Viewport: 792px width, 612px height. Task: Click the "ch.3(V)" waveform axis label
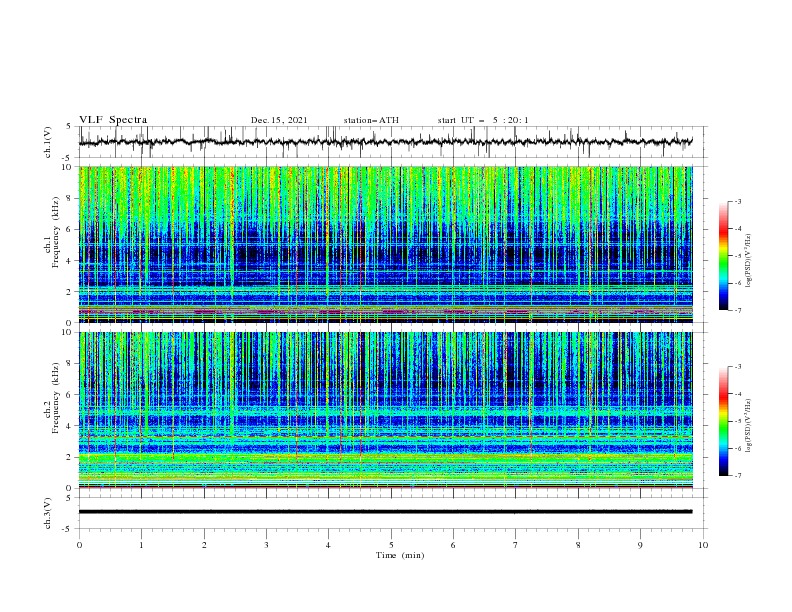pyautogui.click(x=48, y=513)
